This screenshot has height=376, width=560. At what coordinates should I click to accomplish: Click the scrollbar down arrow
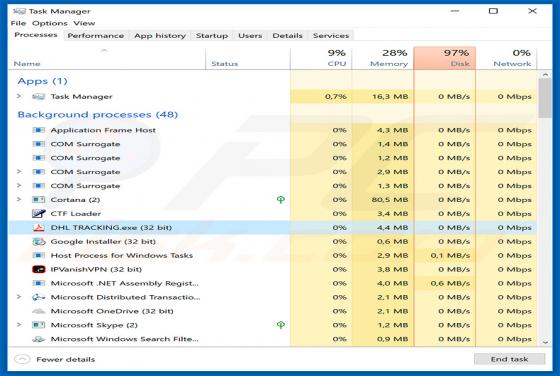click(545, 342)
